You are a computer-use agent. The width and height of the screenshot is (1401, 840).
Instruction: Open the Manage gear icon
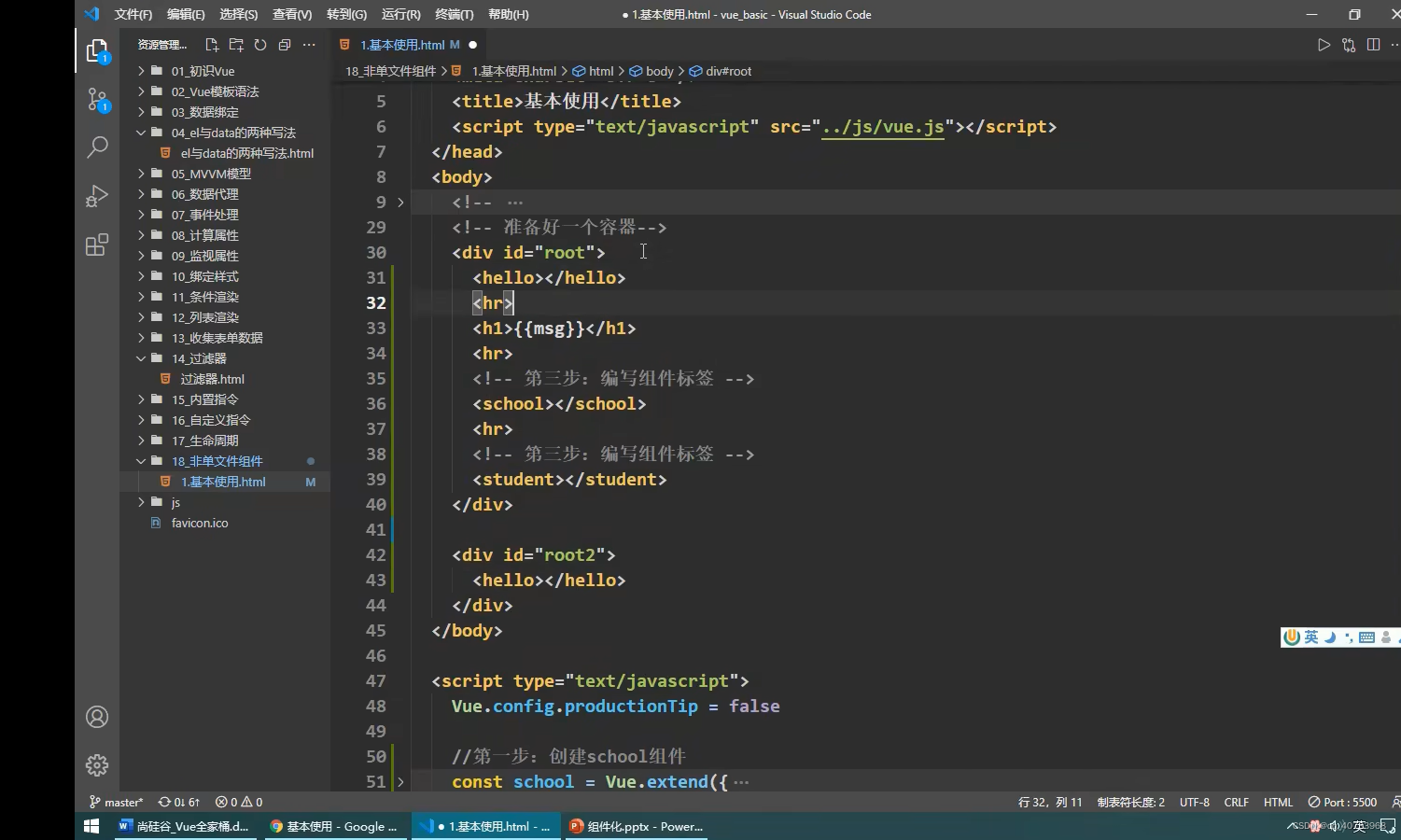(x=97, y=765)
